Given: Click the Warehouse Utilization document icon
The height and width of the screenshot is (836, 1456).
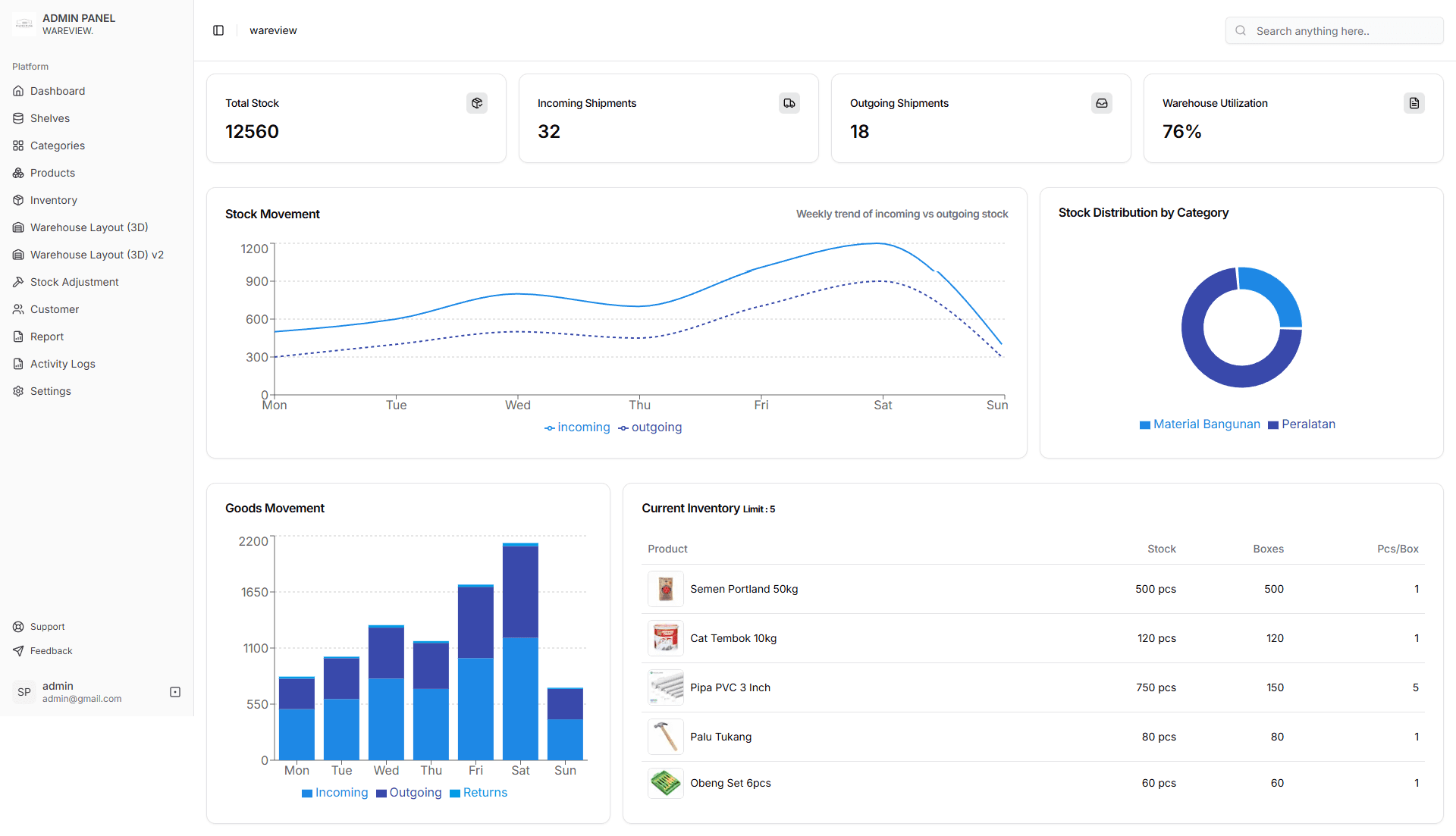Looking at the screenshot, I should point(1414,103).
